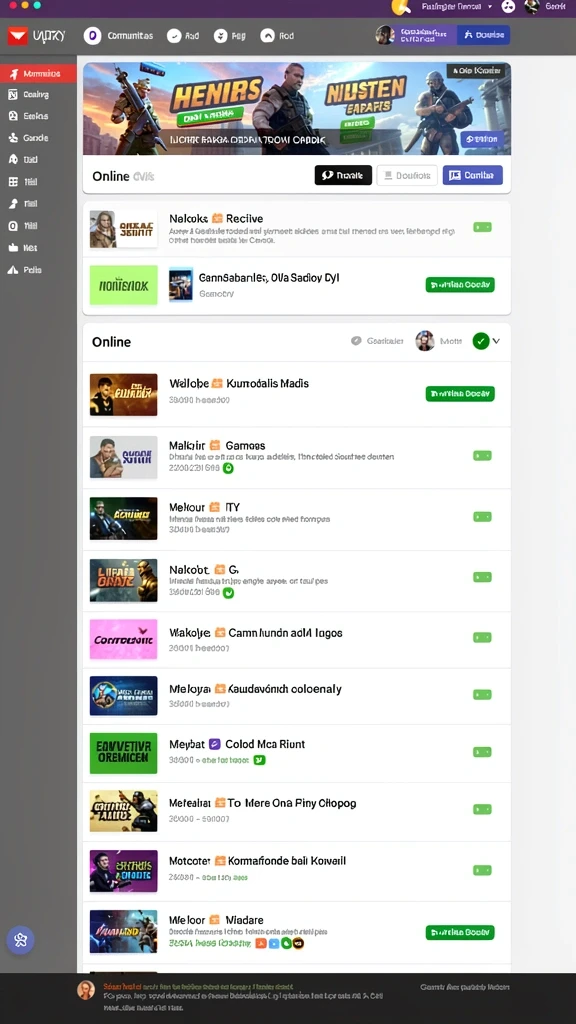The width and height of the screenshot is (576, 1024).
Task: Open the pink thumbnail of the Camn lundn row
Action: [123, 639]
